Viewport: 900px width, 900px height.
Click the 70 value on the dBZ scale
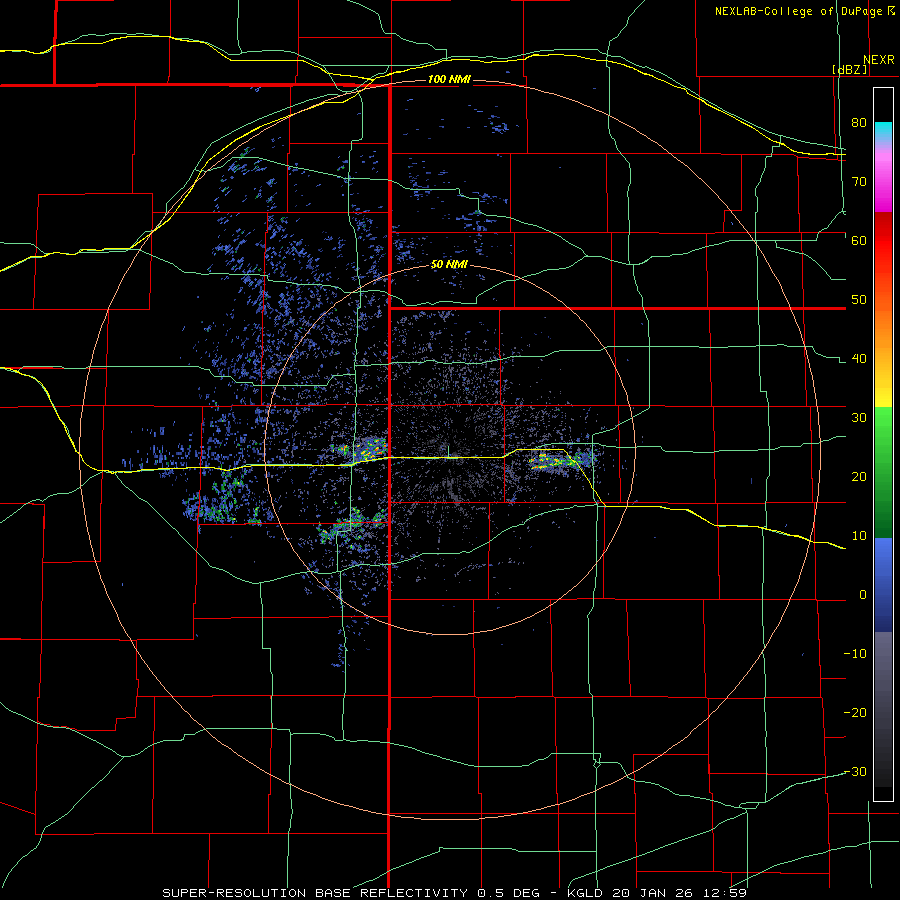coord(859,181)
